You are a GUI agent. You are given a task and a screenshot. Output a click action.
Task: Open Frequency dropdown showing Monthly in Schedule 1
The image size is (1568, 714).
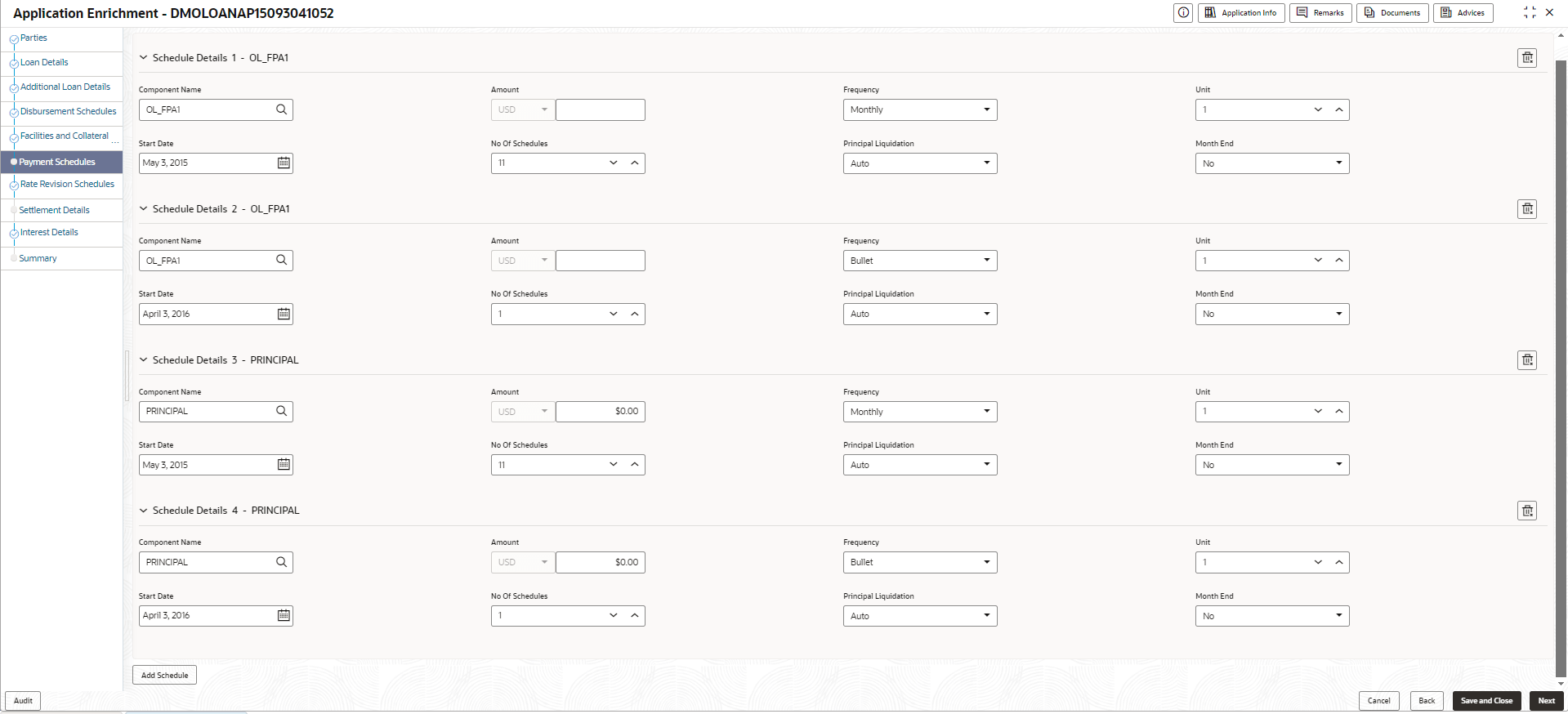(x=920, y=109)
